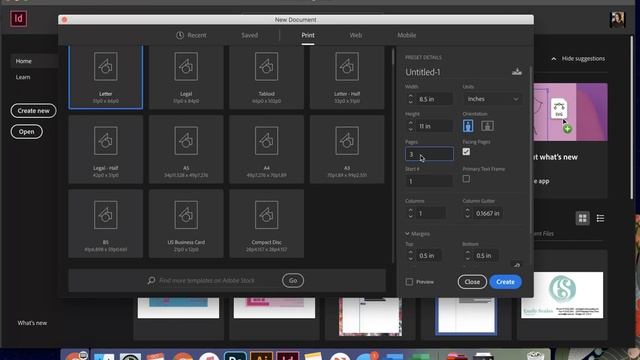The height and width of the screenshot is (360, 640).
Task: Click the Pages input field
Action: click(429, 154)
